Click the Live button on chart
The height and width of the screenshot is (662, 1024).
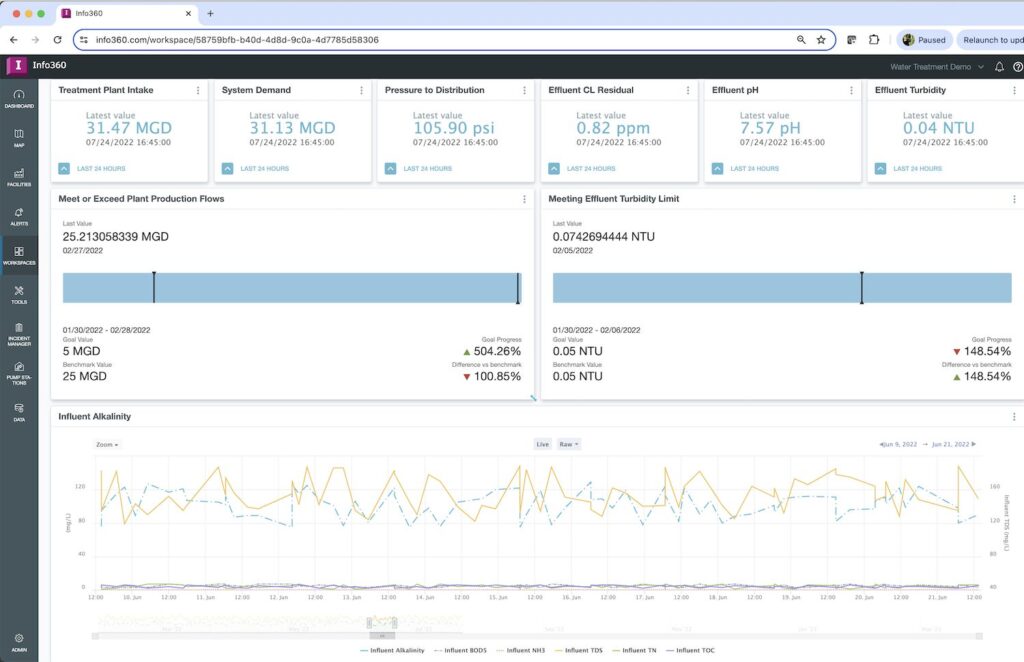pyautogui.click(x=542, y=444)
